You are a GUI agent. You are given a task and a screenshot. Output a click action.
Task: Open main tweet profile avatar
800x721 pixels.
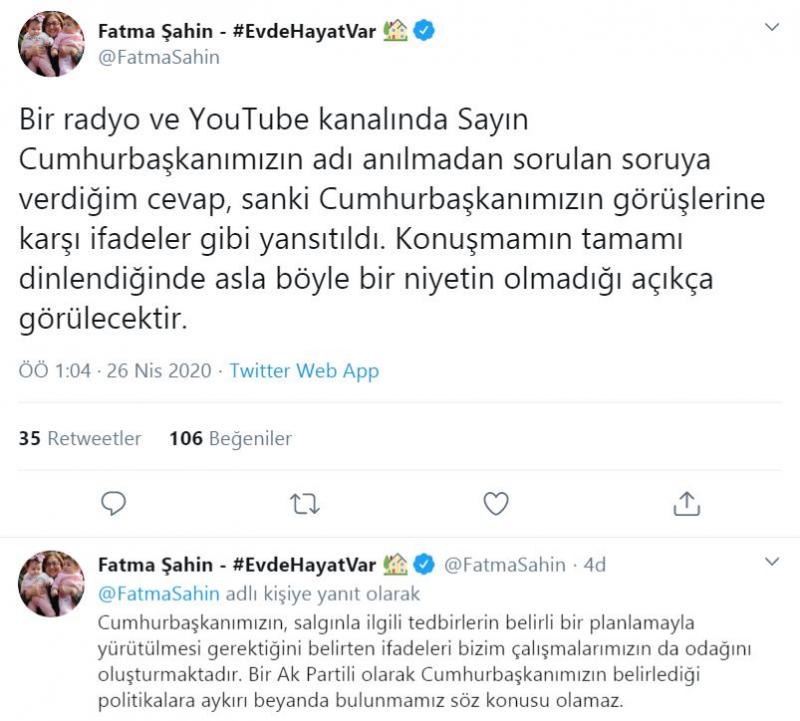tap(51, 45)
